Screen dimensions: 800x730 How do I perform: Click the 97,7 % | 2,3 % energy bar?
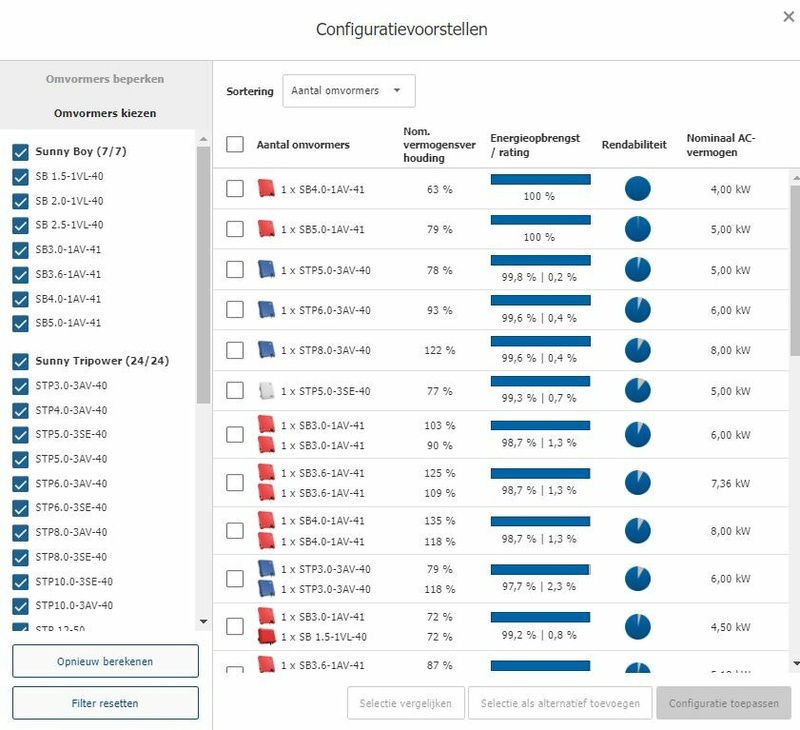coord(540,569)
